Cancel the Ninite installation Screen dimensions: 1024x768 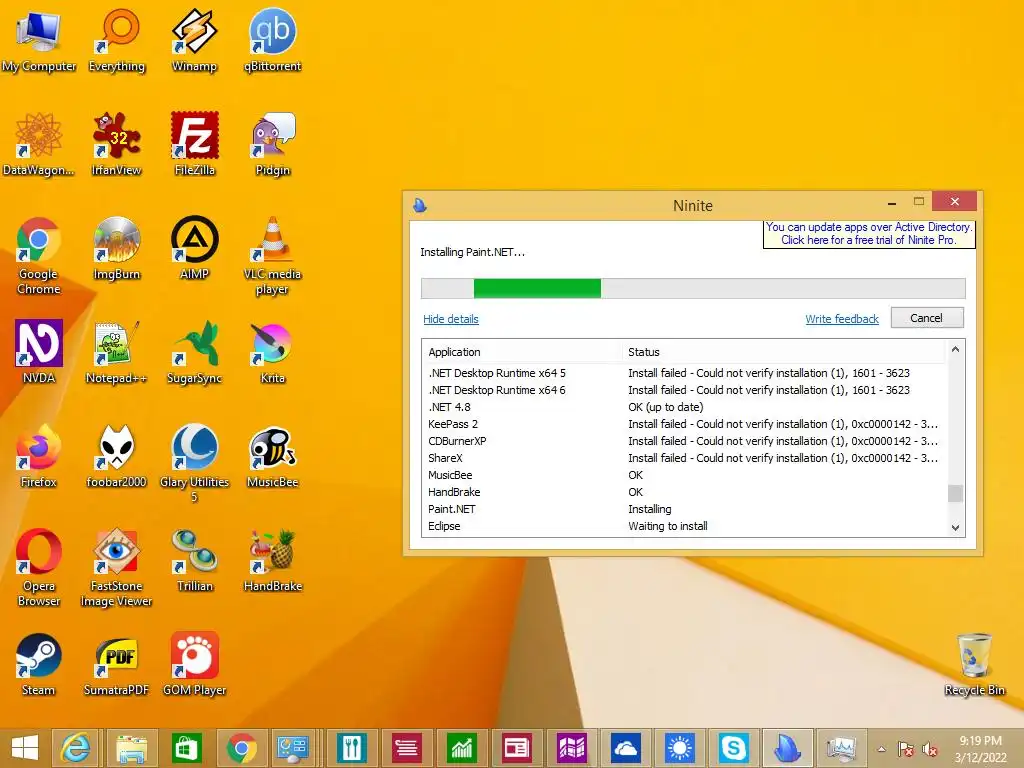point(927,318)
